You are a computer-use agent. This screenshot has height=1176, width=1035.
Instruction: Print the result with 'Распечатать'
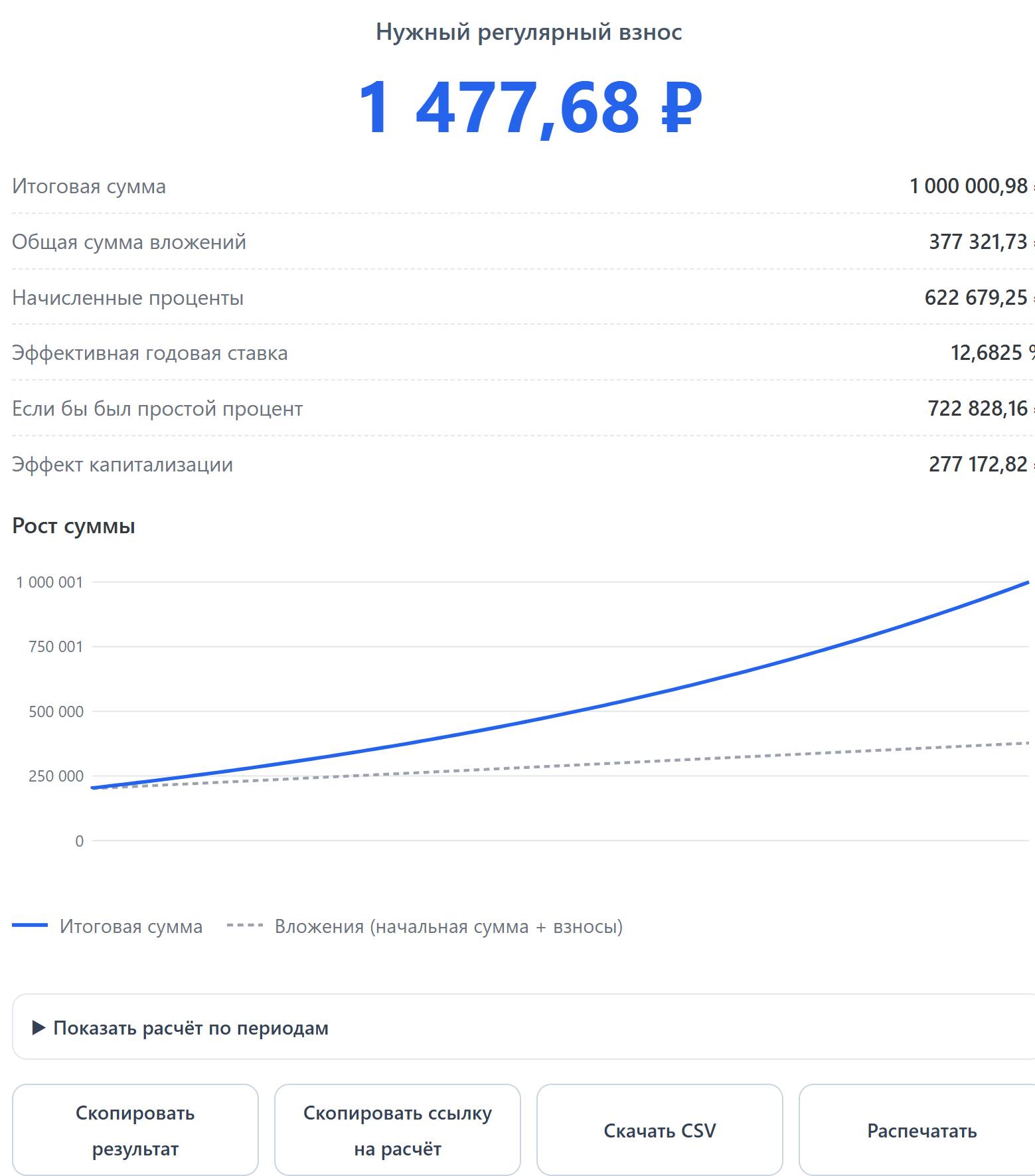pos(917,1130)
